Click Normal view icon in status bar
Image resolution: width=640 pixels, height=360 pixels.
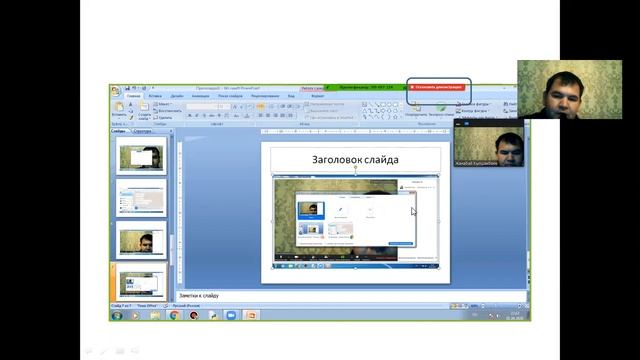[453, 306]
